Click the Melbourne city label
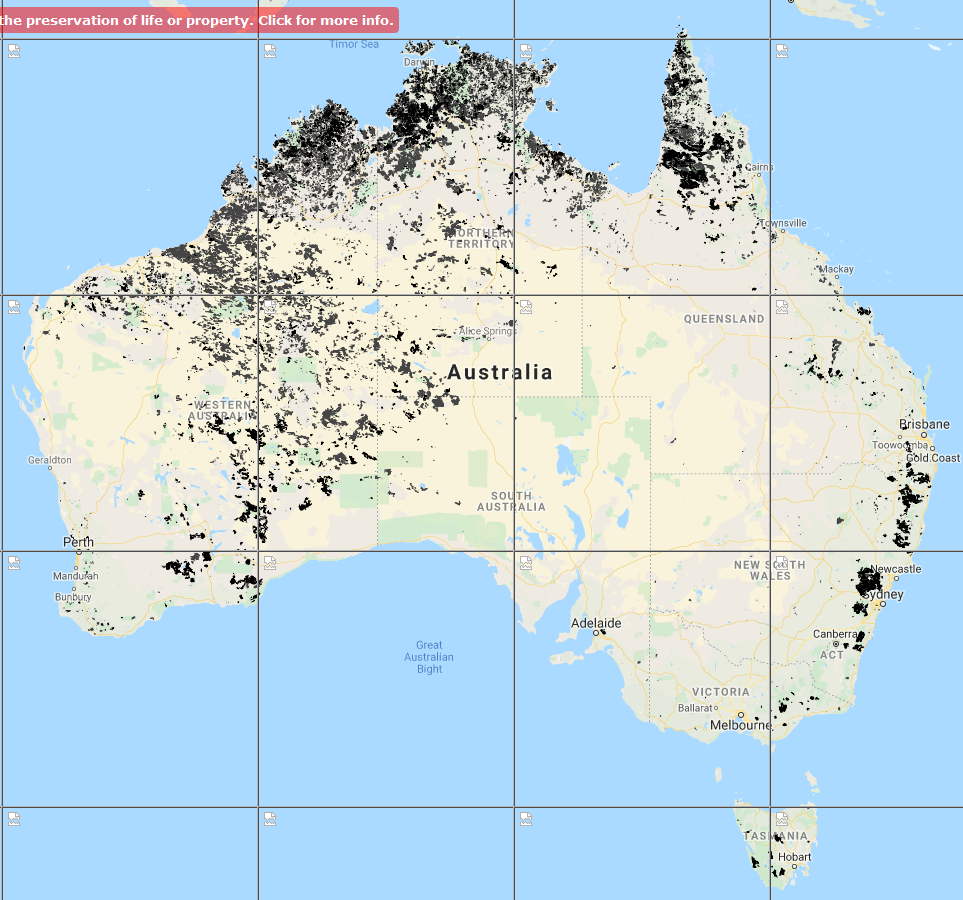Screen dimensions: 963x900 740,726
